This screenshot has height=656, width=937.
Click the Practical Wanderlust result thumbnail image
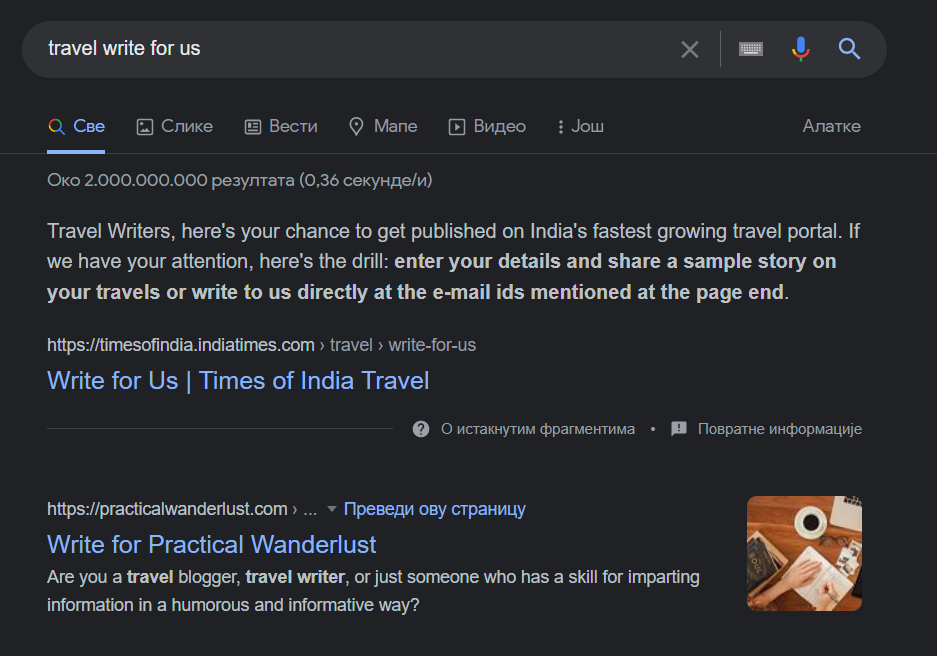(804, 553)
